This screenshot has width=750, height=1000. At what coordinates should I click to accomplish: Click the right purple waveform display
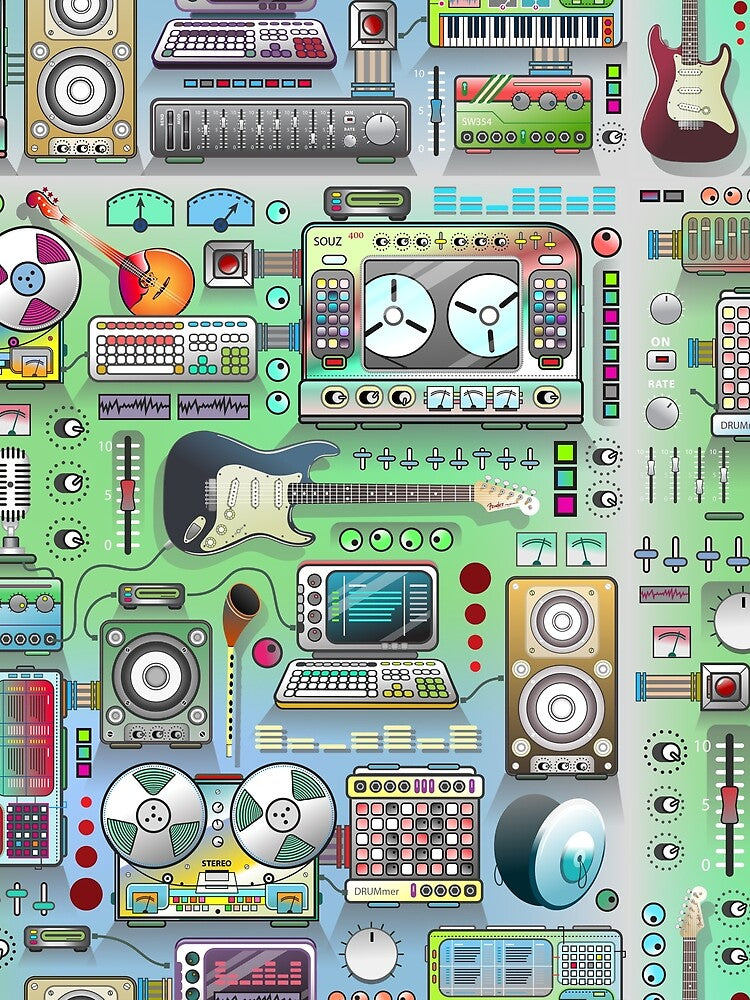point(214,406)
